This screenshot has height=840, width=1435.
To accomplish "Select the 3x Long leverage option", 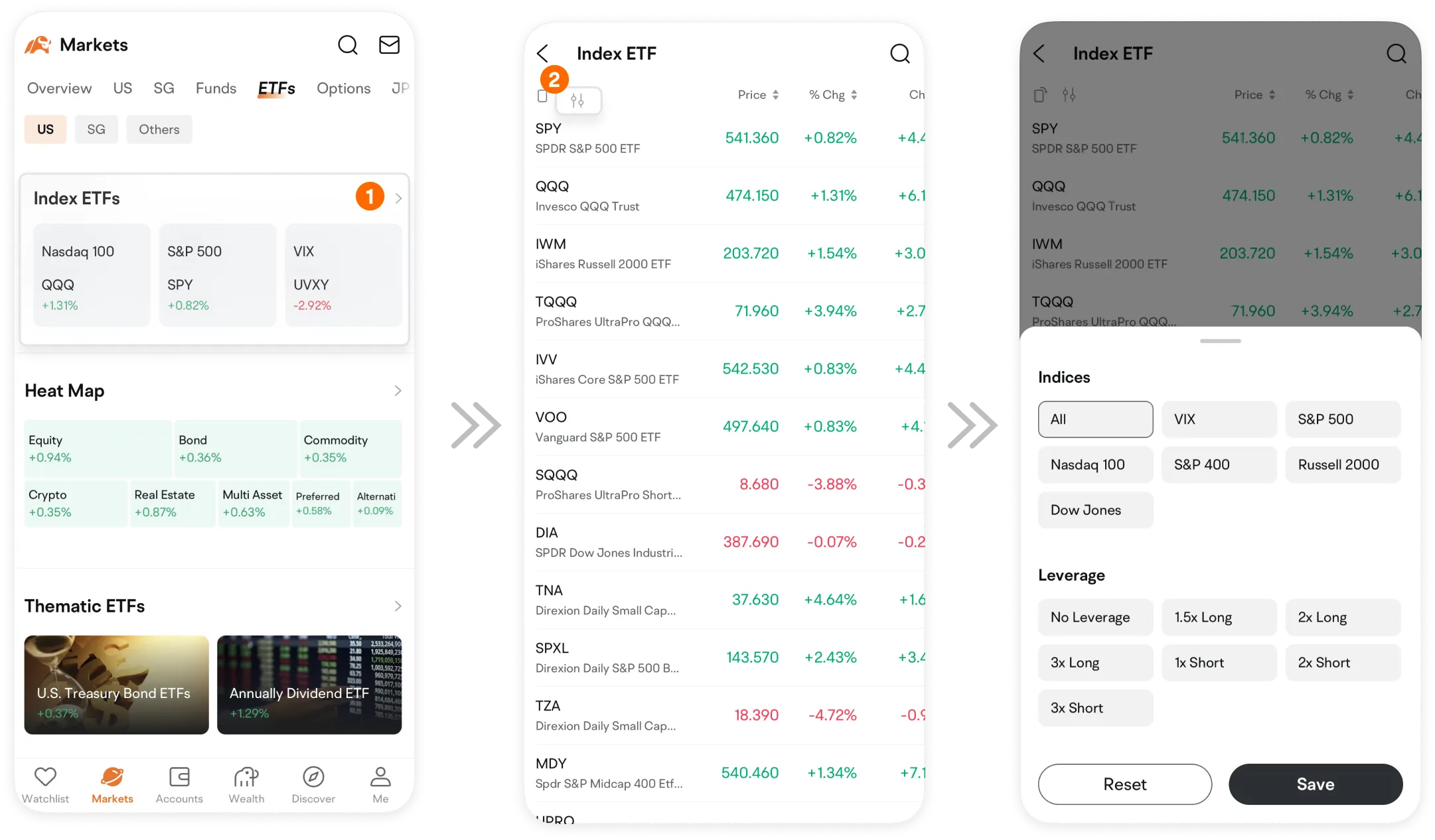I will coord(1075,662).
